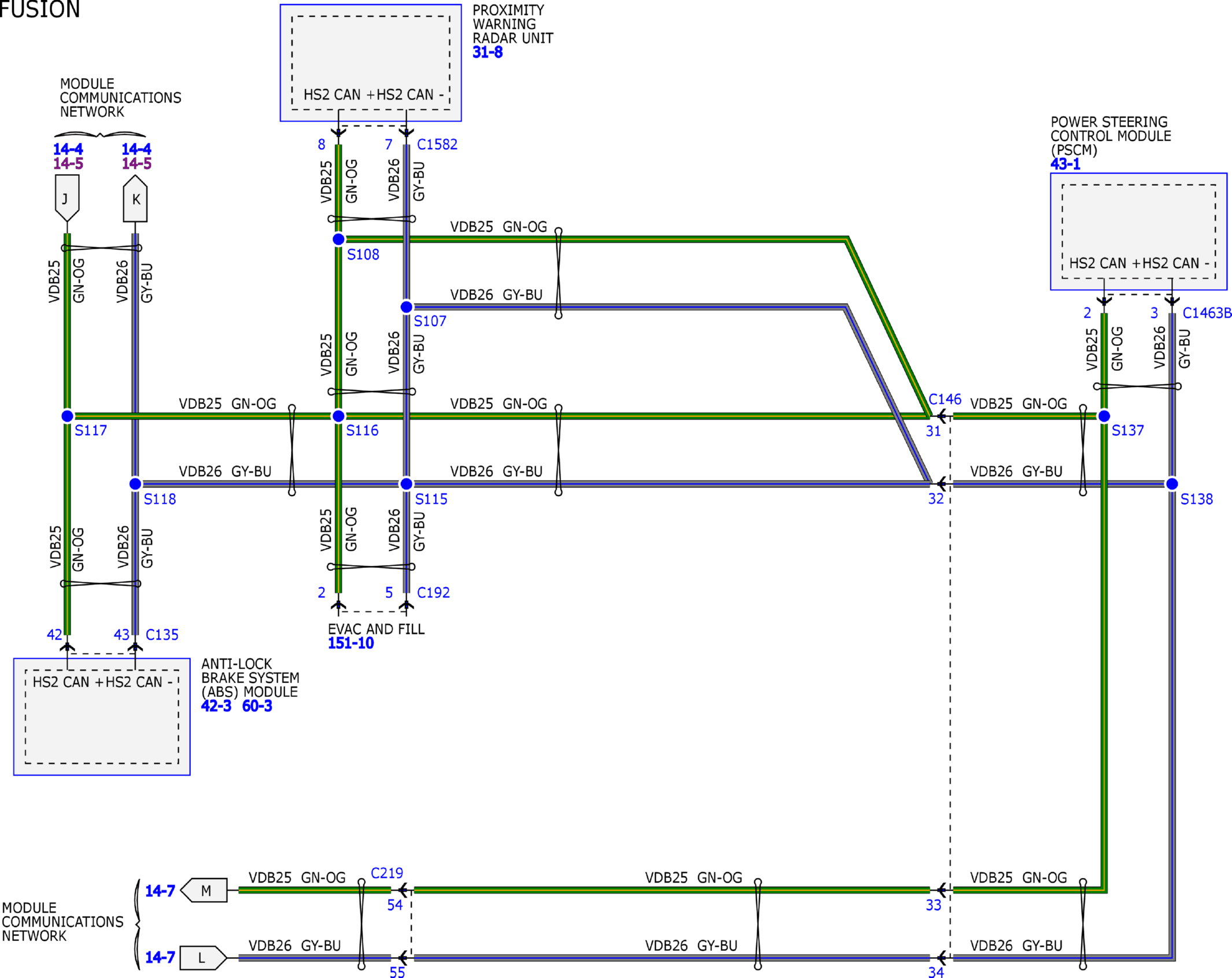Follow the 151-10 Evac and Fill link
This screenshot has width=1232, height=978.
click(351, 643)
